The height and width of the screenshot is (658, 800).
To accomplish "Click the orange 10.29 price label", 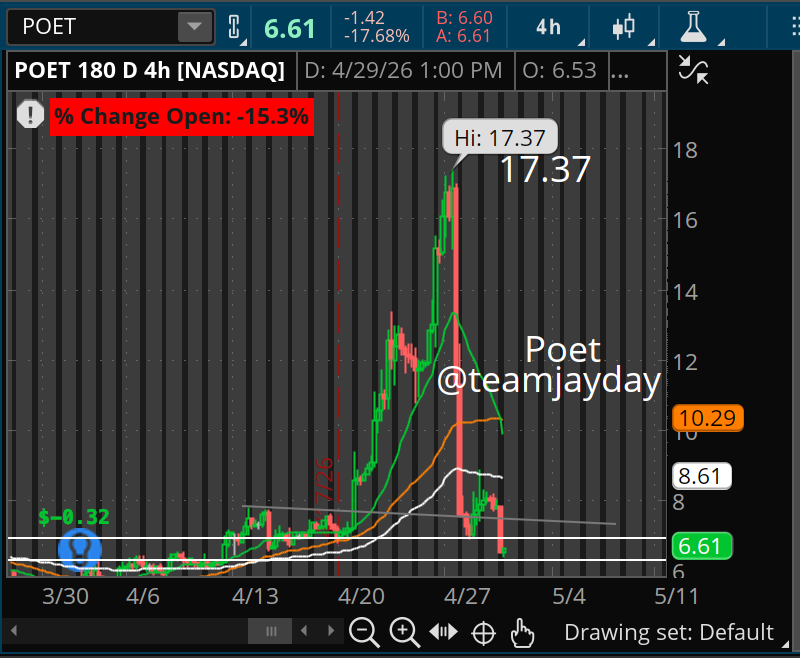I will coord(708,418).
